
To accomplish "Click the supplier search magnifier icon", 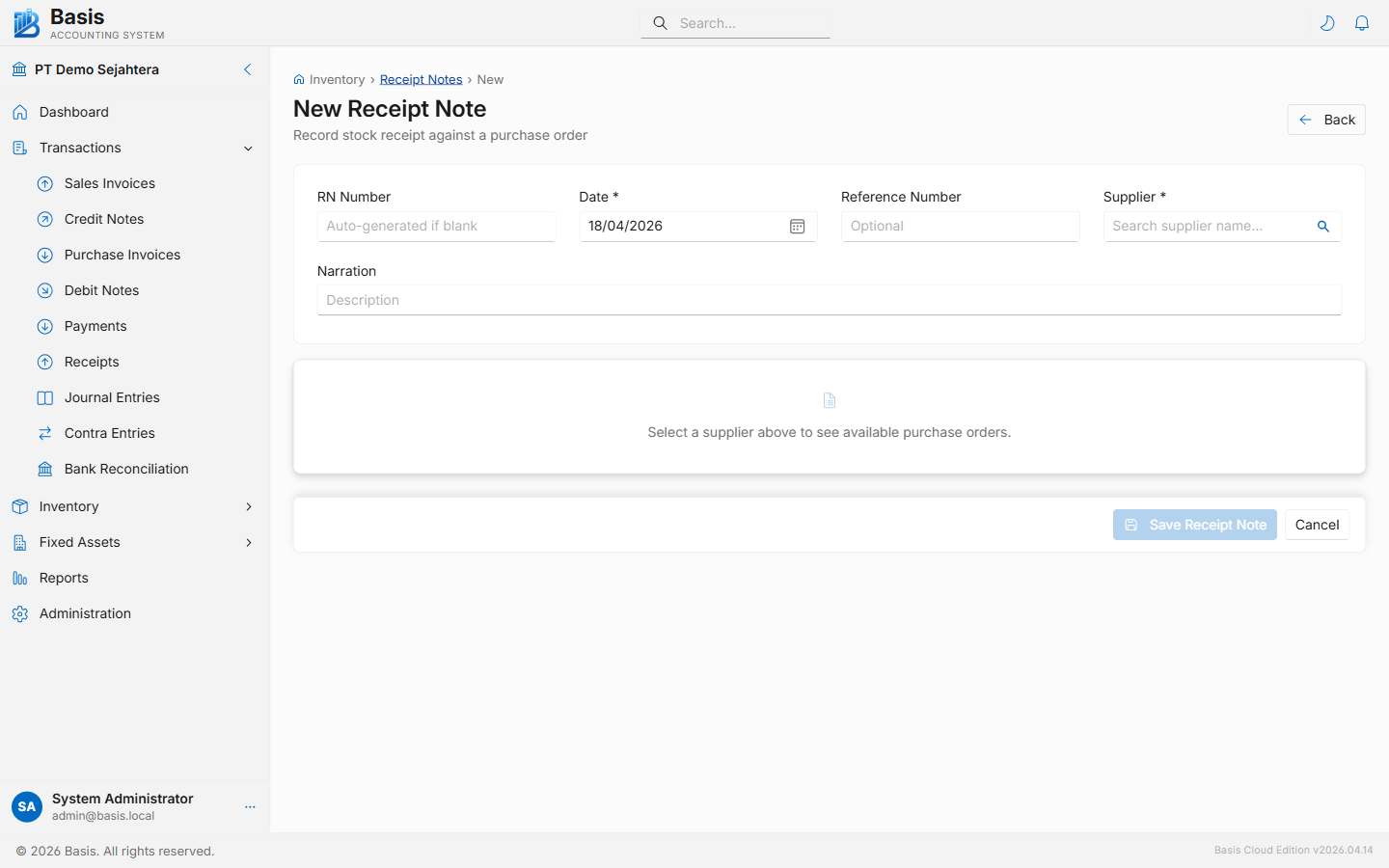I will pos(1323,227).
